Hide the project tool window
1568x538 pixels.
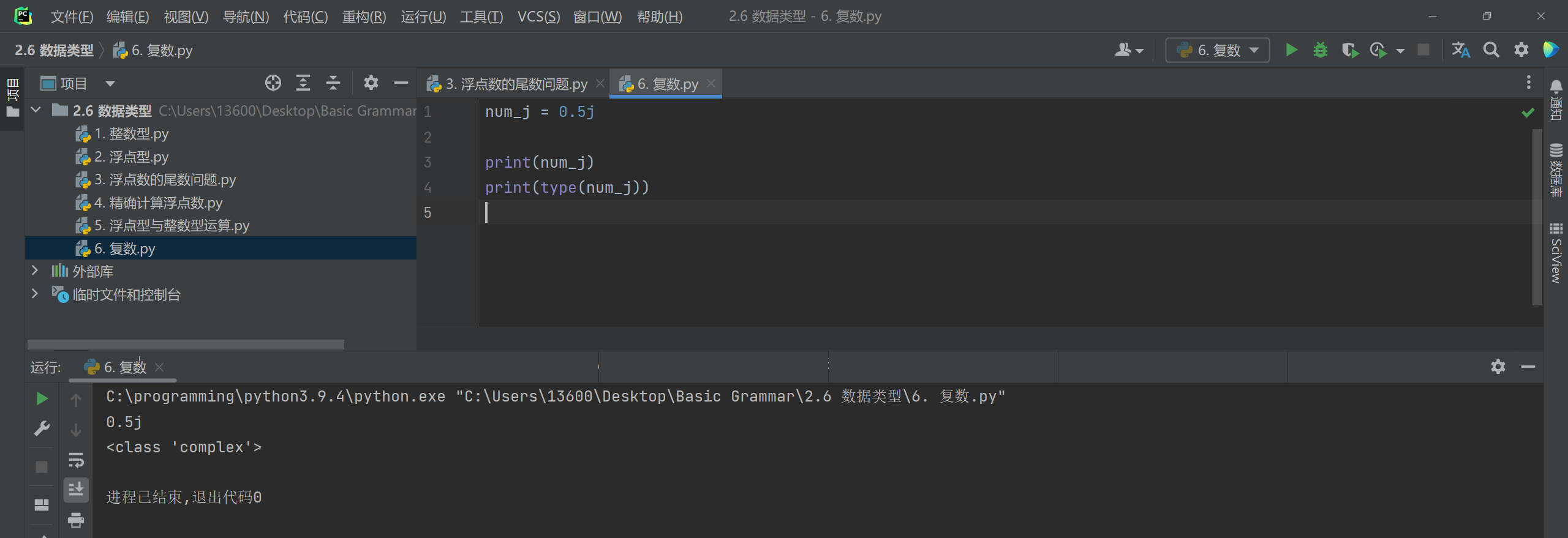coord(401,83)
